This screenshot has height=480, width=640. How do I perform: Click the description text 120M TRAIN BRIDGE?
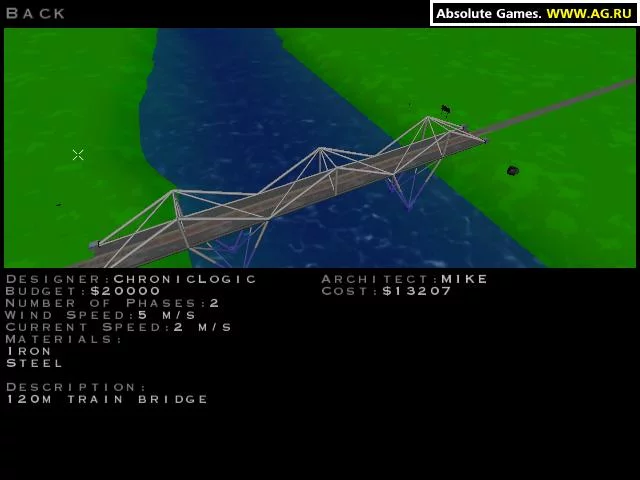[x=107, y=399]
